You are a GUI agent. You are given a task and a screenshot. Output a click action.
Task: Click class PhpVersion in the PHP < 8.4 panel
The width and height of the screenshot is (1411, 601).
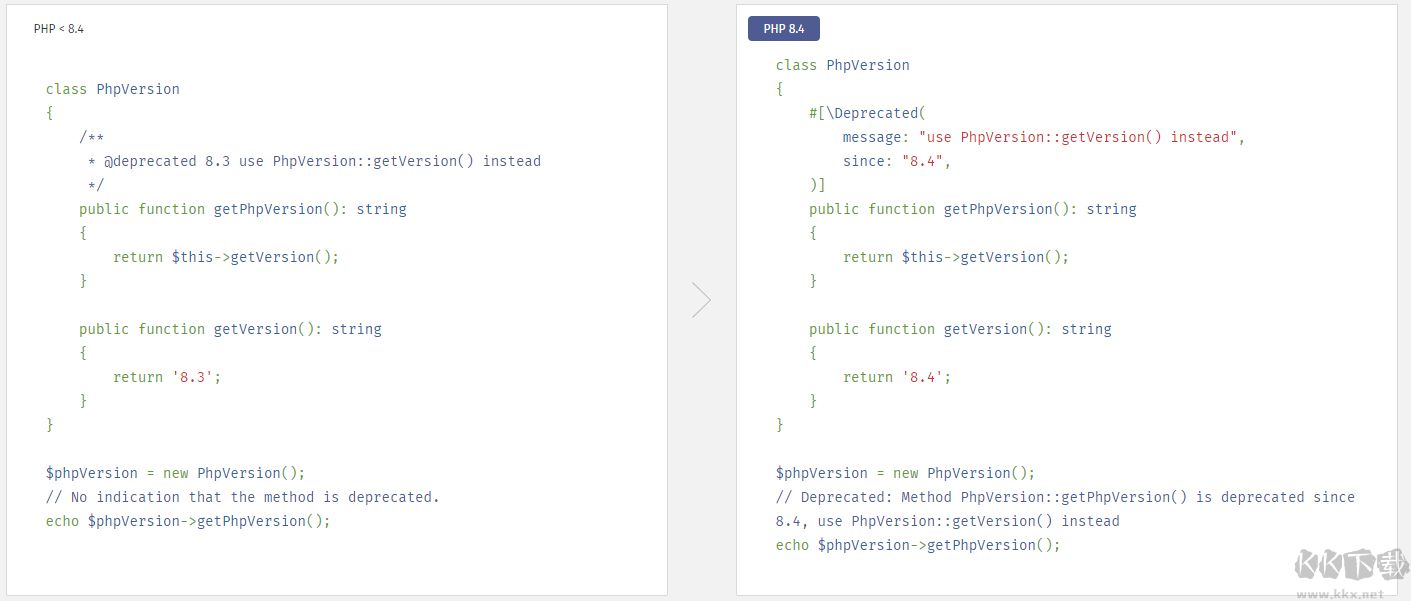coord(112,89)
